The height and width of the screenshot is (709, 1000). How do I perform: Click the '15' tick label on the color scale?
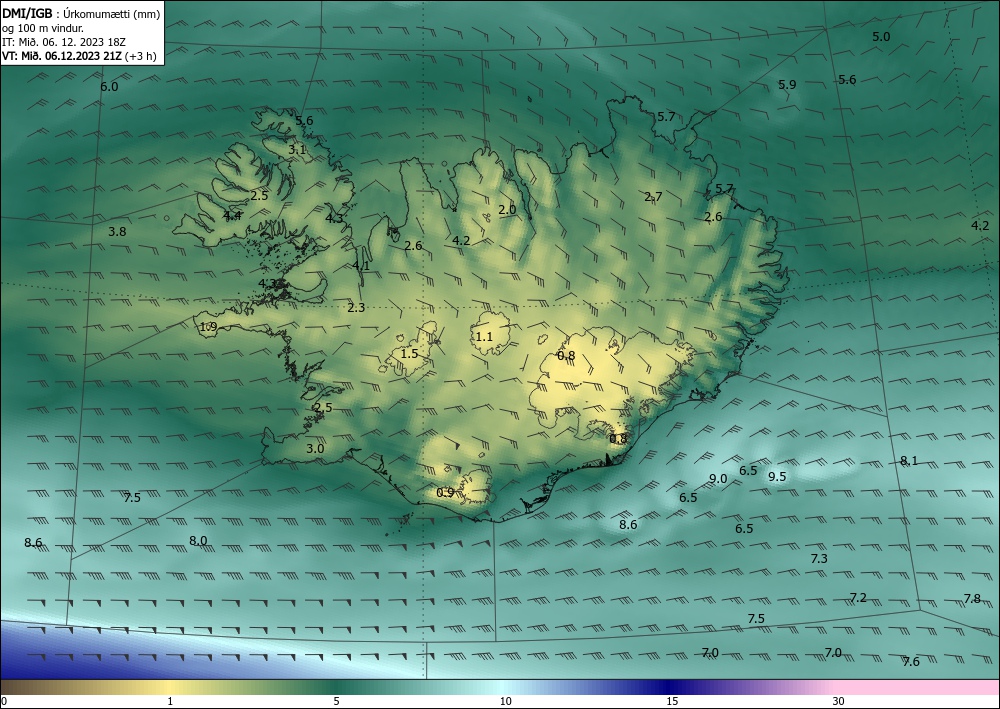pyautogui.click(x=672, y=701)
